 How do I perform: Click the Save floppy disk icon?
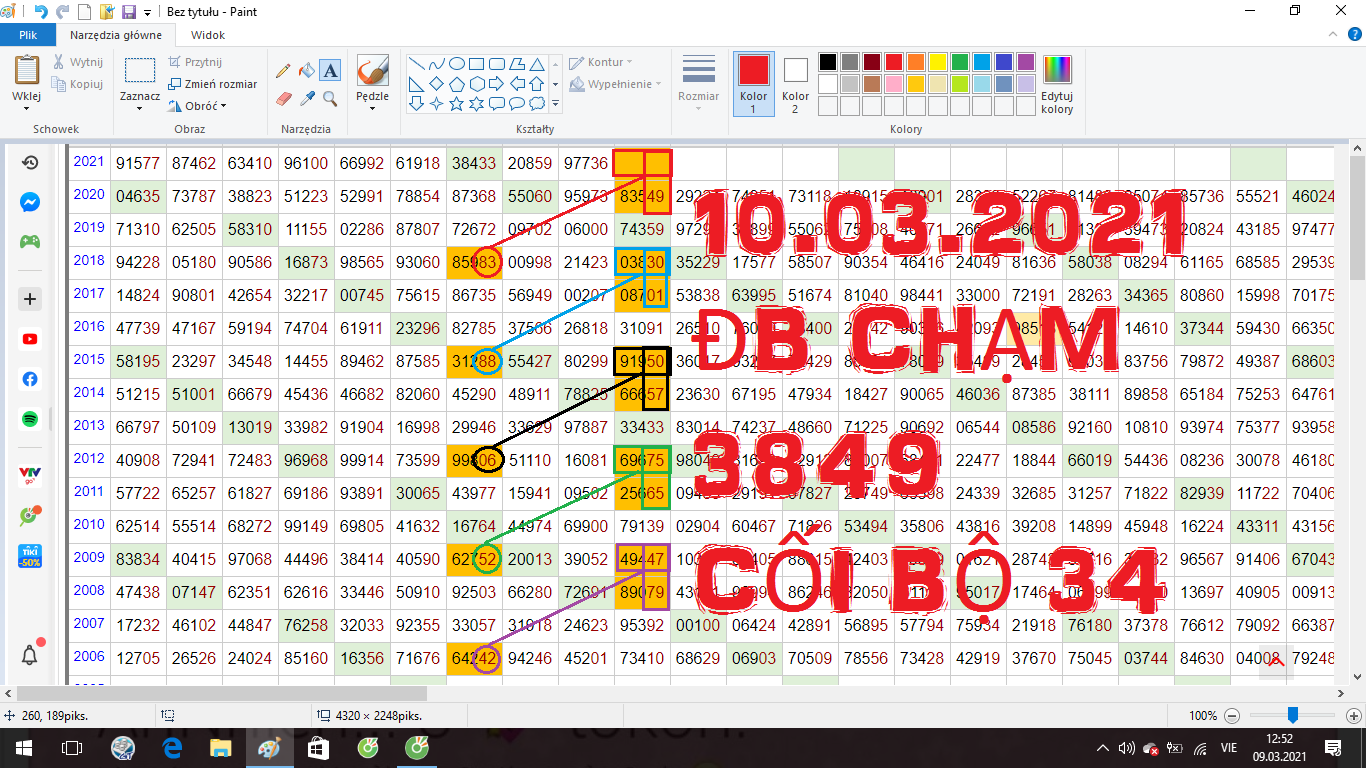point(128,12)
